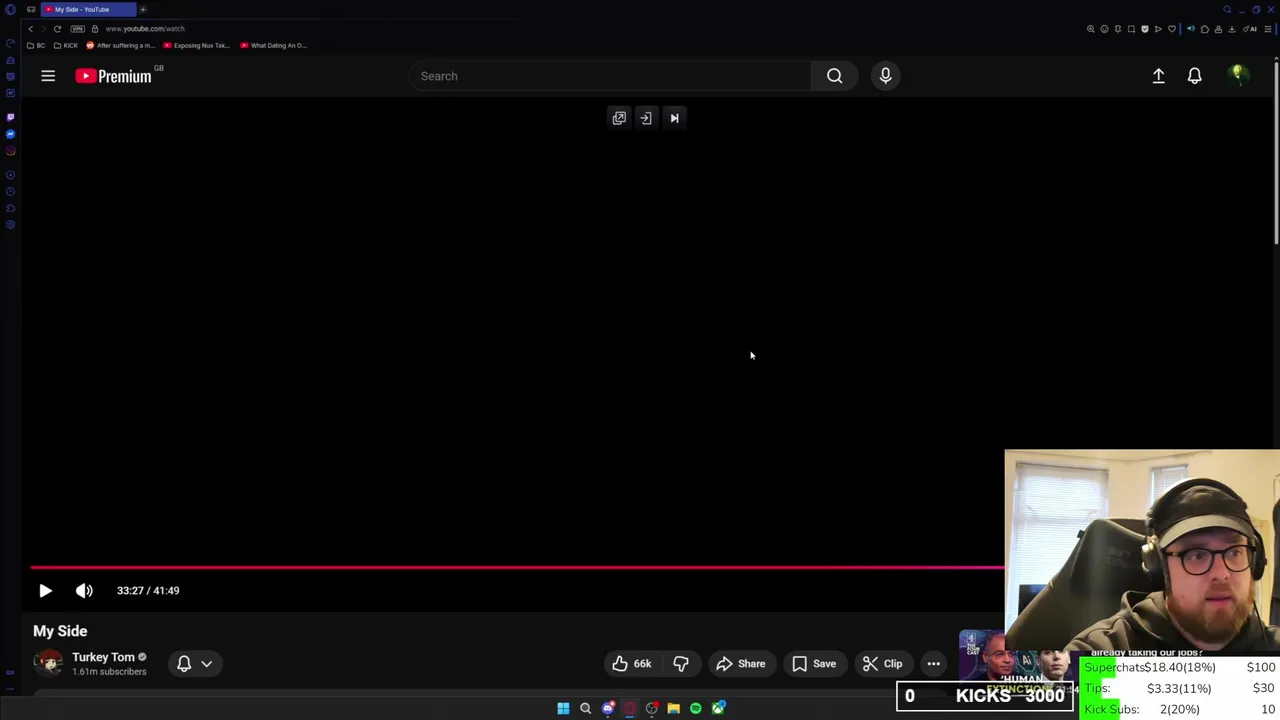Open the notifications bell in the header
Image resolution: width=1280 pixels, height=720 pixels.
[1194, 76]
